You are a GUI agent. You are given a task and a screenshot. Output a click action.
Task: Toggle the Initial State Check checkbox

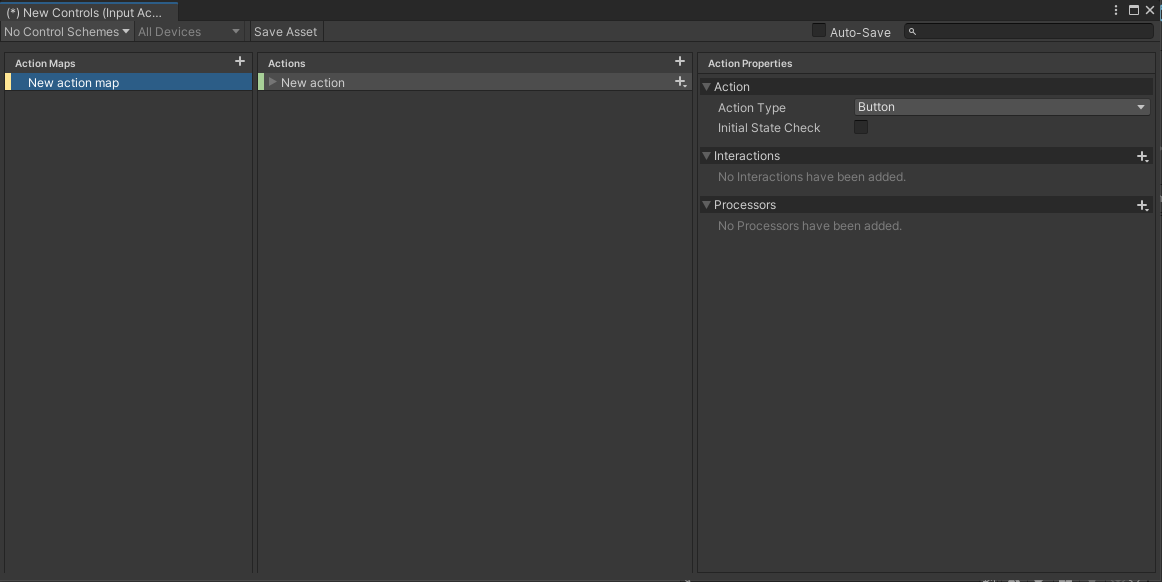861,128
